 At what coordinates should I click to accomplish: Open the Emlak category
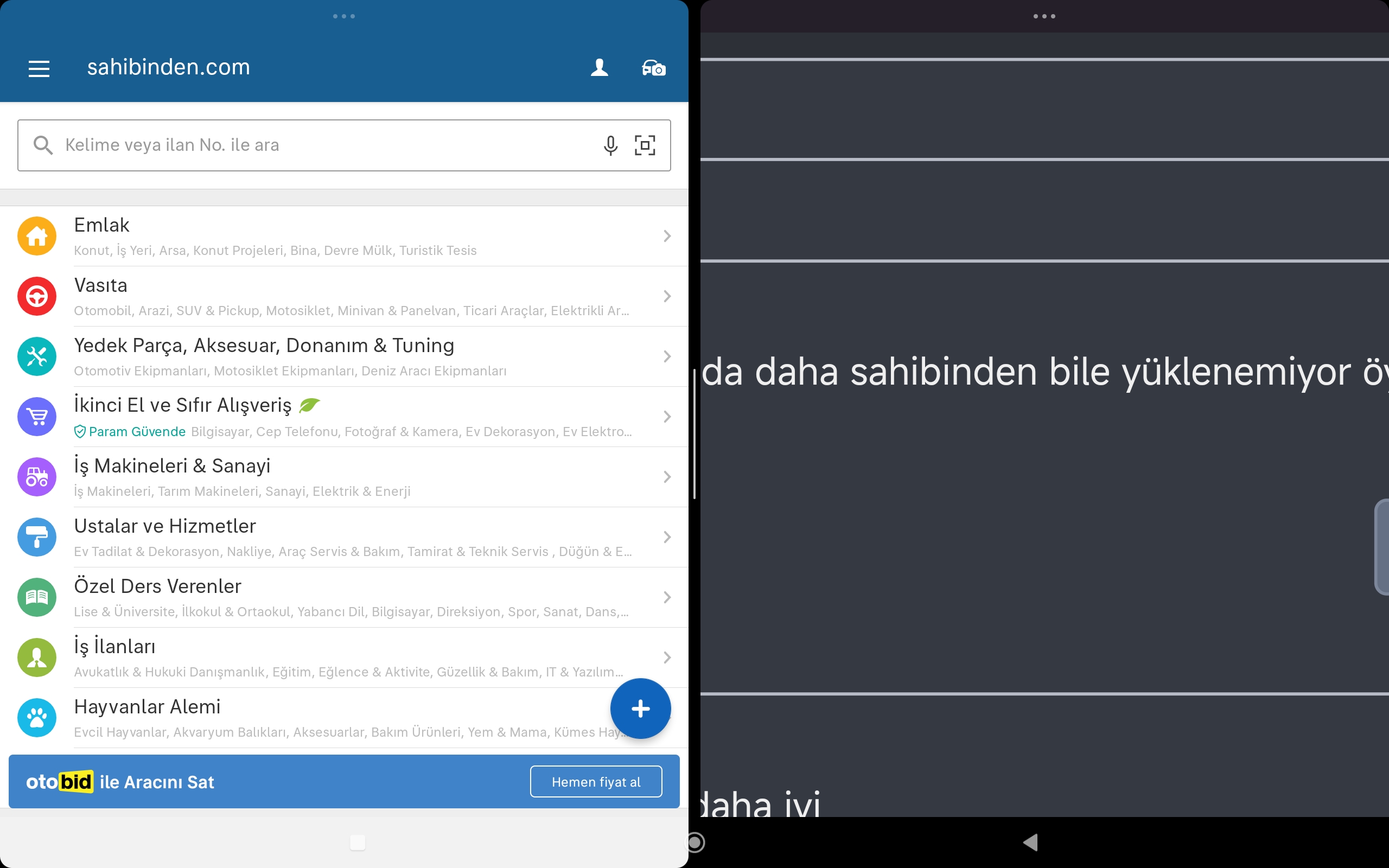[x=345, y=236]
